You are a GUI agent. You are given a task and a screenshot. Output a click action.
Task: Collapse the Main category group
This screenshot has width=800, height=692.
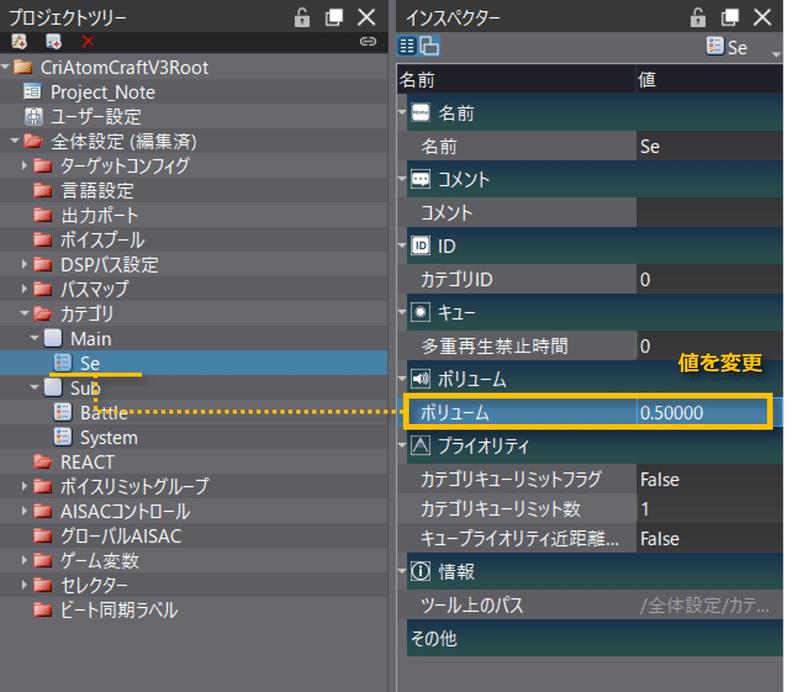[34, 337]
